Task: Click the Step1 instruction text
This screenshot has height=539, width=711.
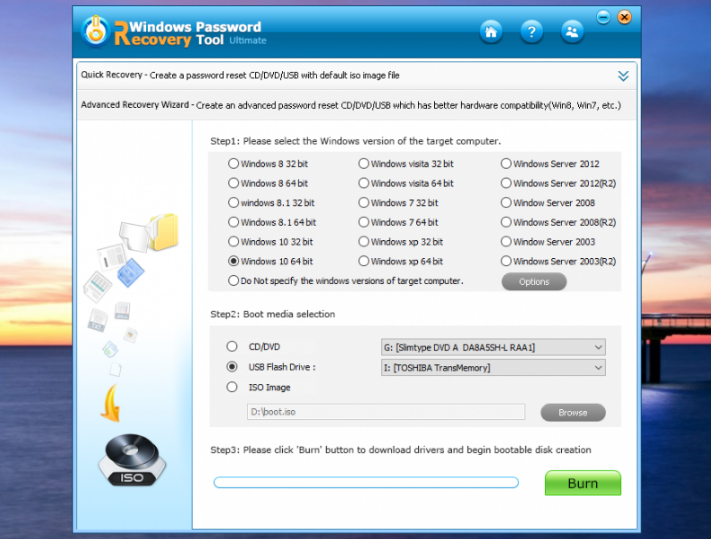Action: pos(356,141)
